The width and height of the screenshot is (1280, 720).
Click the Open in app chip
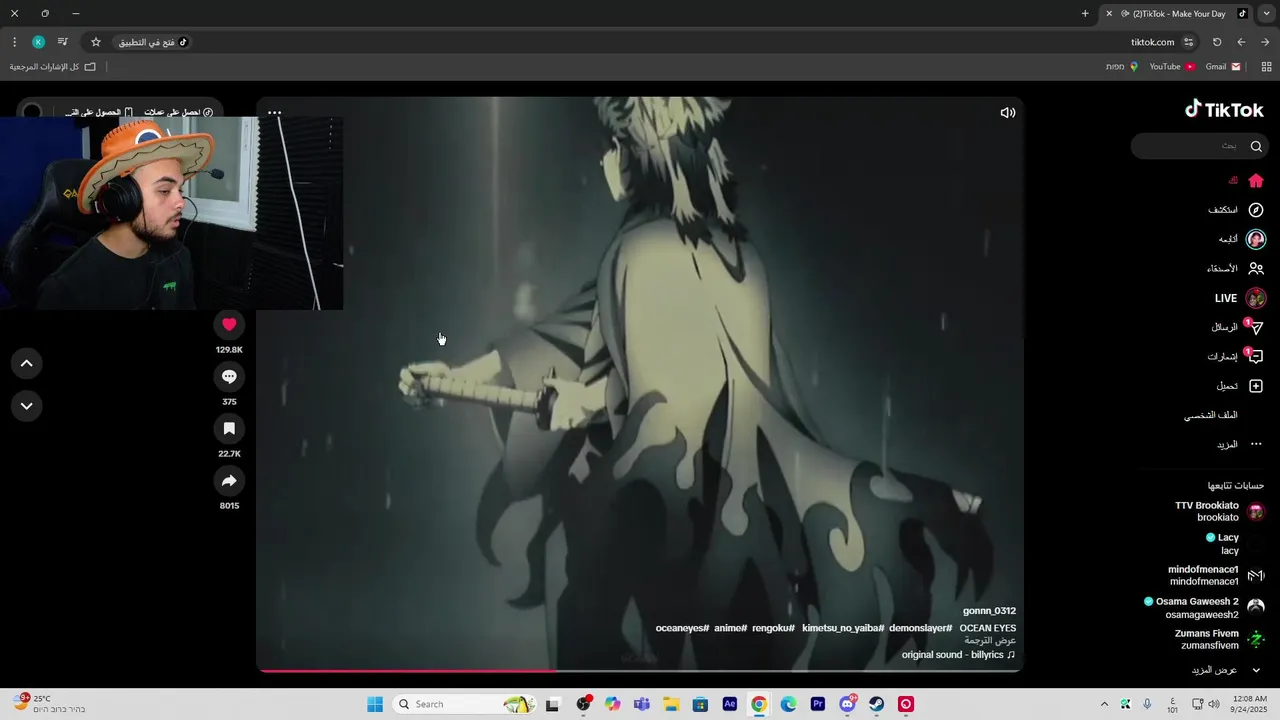tap(153, 42)
